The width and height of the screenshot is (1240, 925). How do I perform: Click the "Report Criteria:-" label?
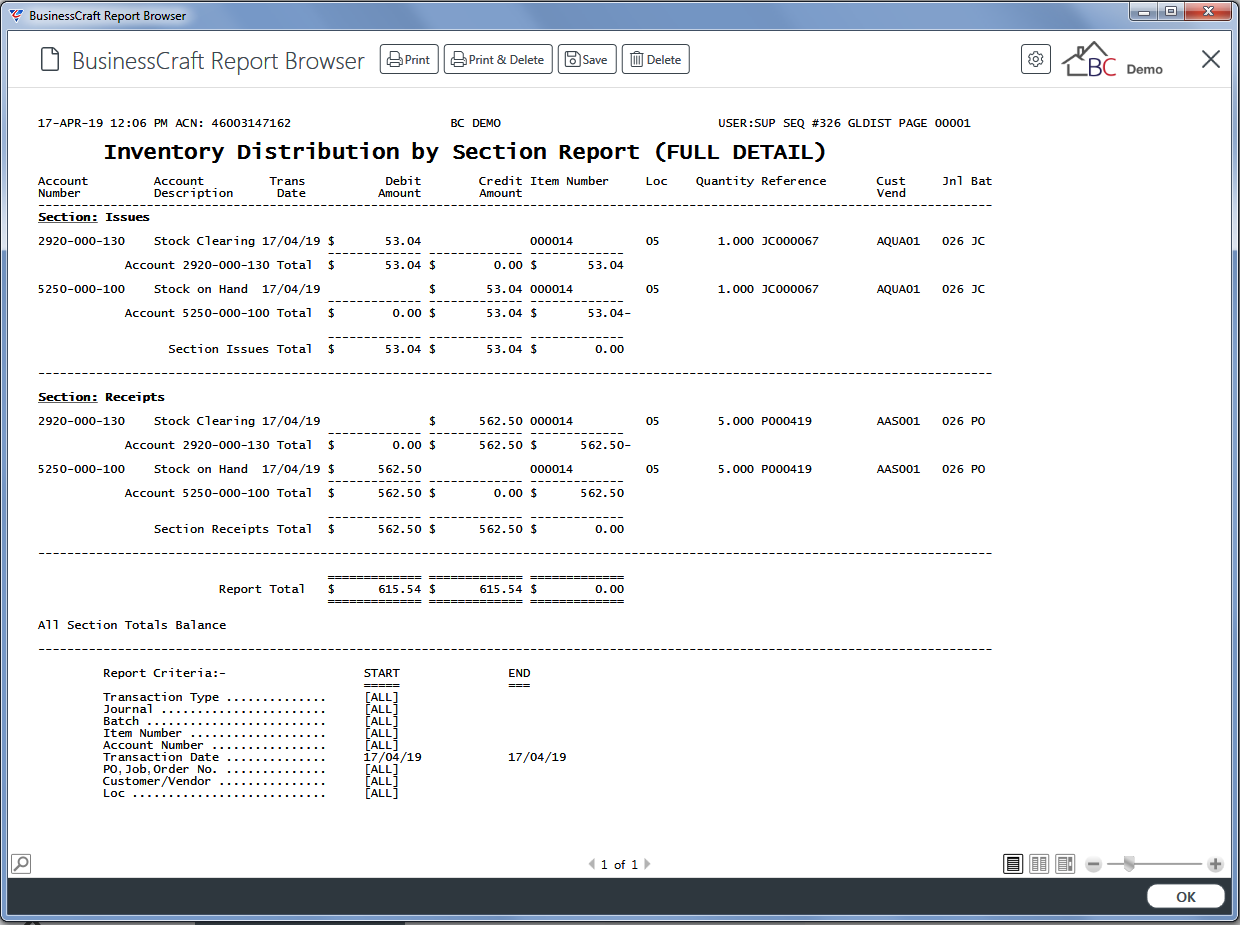click(164, 673)
